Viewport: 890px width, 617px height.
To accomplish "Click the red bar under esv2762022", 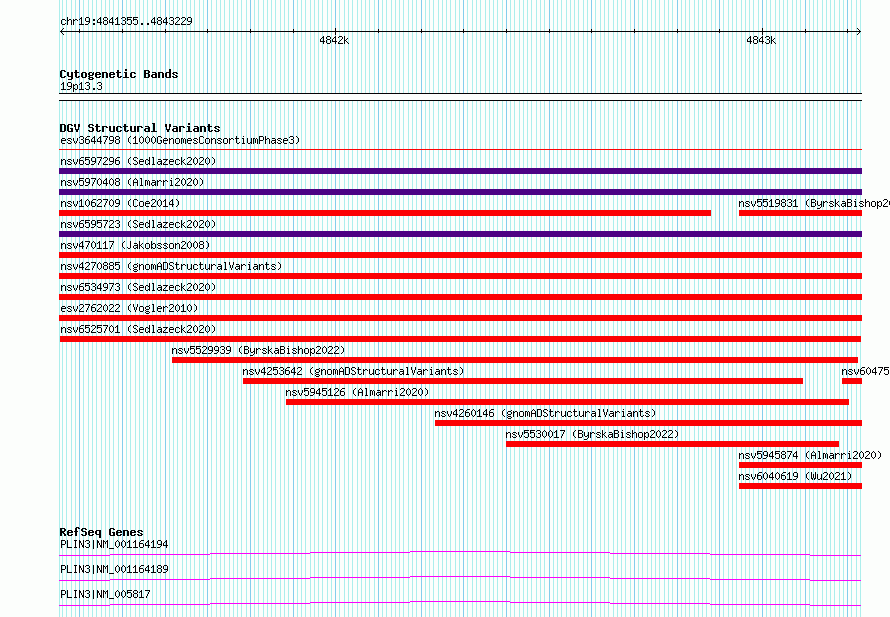I will (460, 318).
